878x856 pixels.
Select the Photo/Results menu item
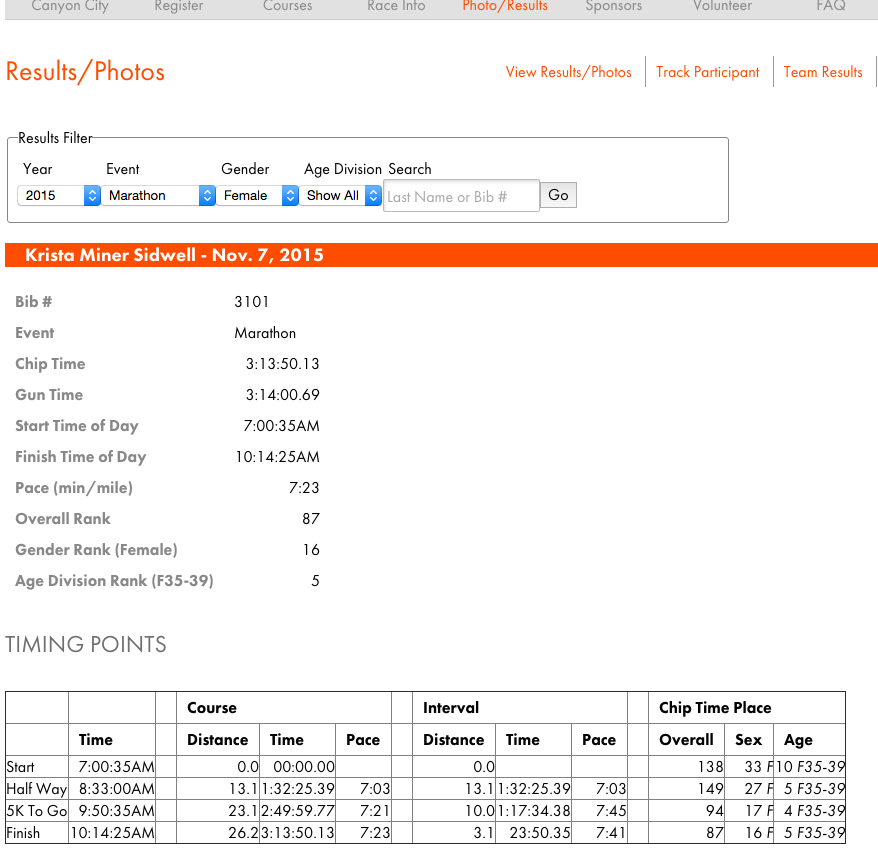click(x=505, y=6)
